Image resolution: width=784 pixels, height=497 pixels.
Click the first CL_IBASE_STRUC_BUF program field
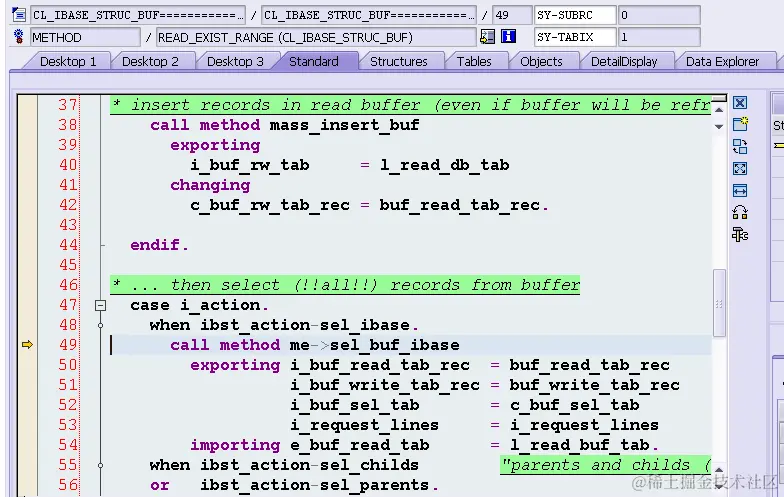138,15
